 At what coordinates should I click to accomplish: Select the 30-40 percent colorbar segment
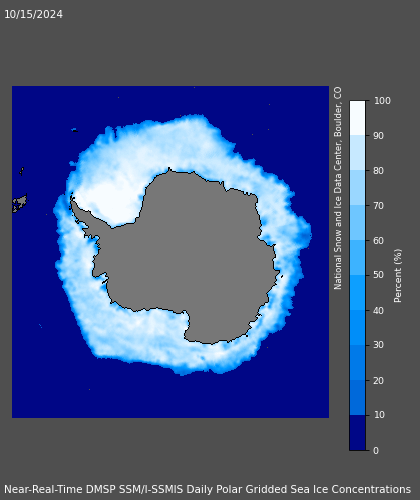click(357, 327)
